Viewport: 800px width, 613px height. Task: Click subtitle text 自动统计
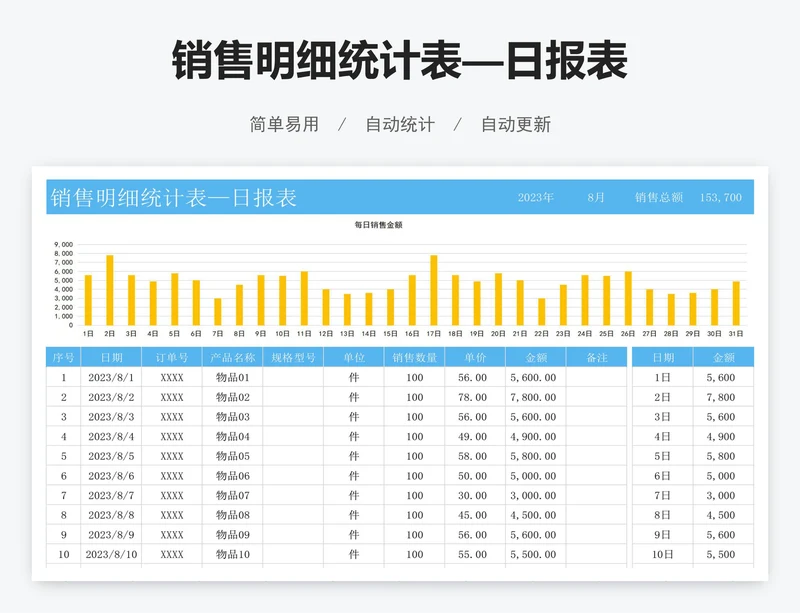tap(400, 125)
